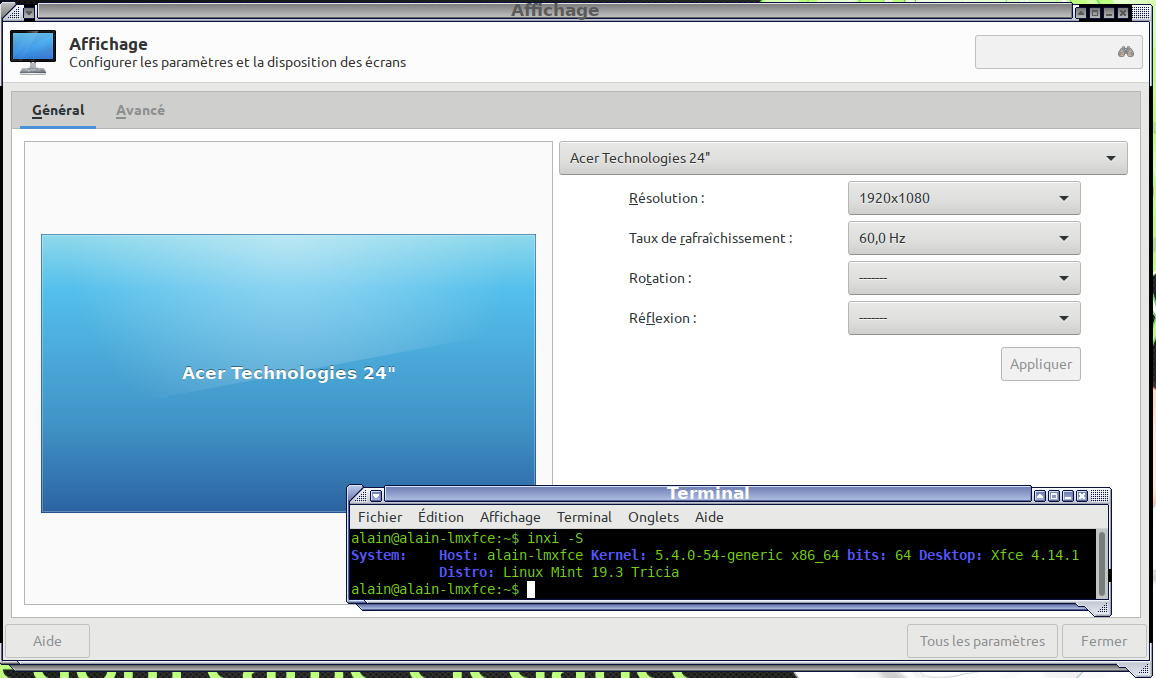Viewport: 1156px width, 678px height.
Task: Expand the Rotation dropdown
Action: 963,278
